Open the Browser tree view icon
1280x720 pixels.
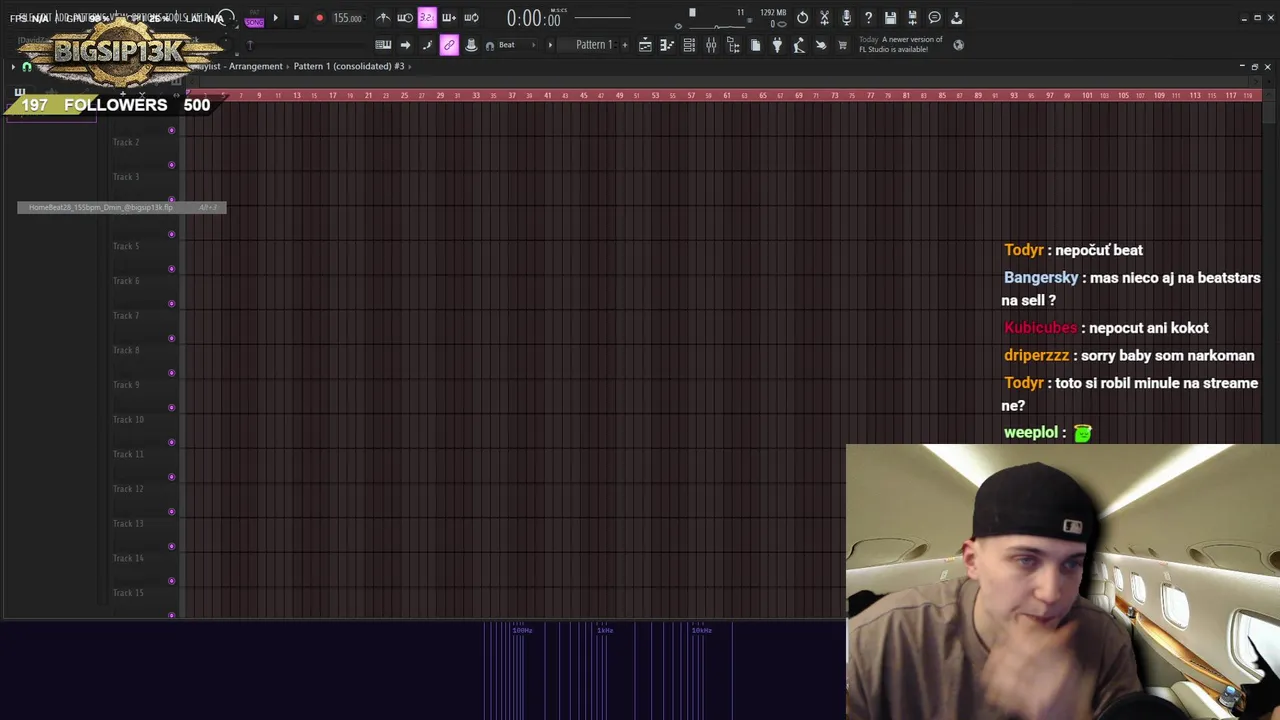tap(733, 45)
